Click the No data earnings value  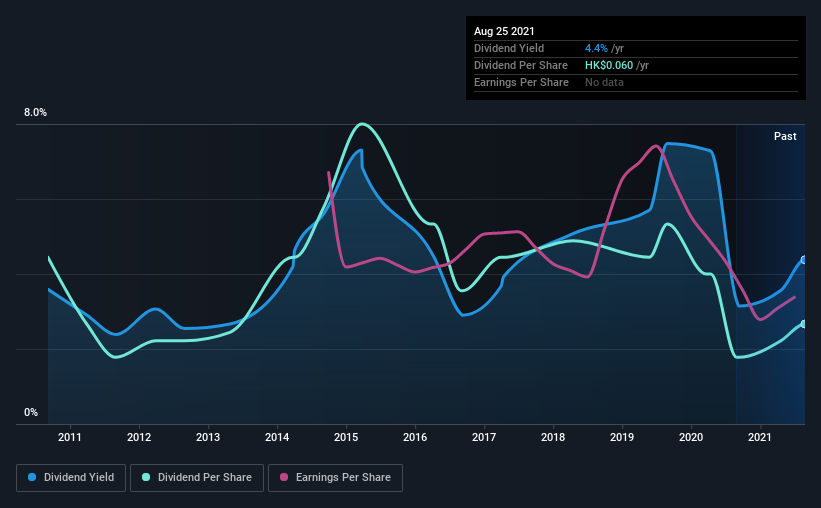point(604,82)
